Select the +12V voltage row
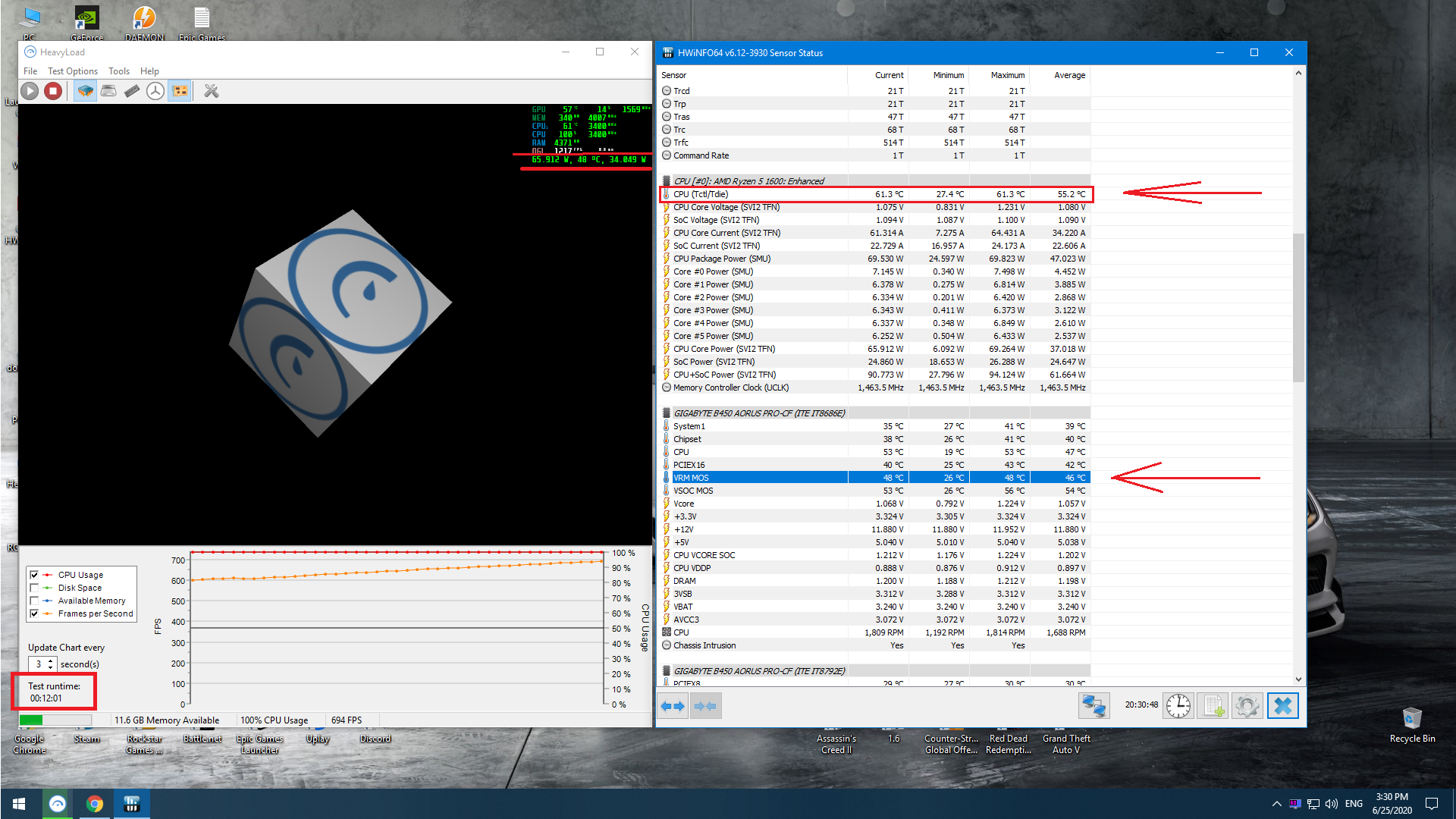 pyautogui.click(x=874, y=529)
